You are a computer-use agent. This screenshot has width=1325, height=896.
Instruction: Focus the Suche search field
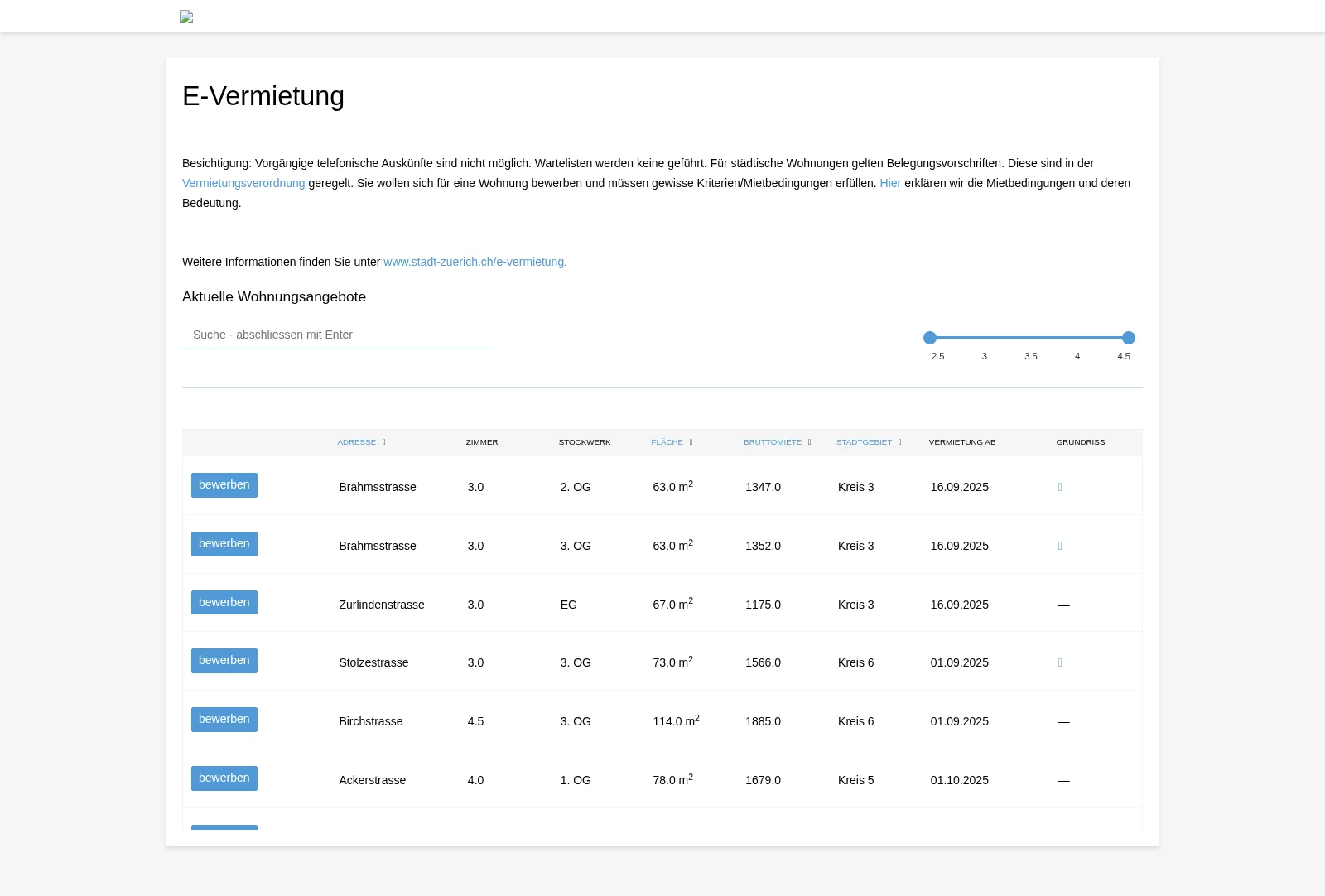[336, 335]
